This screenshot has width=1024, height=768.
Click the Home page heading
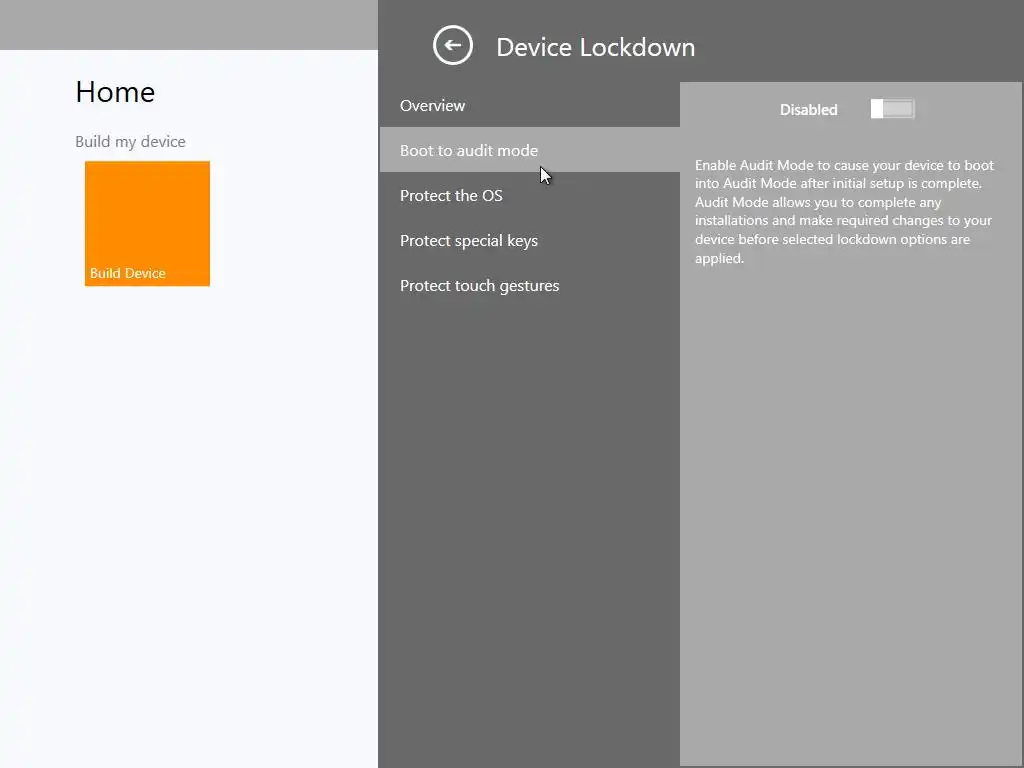coord(115,92)
